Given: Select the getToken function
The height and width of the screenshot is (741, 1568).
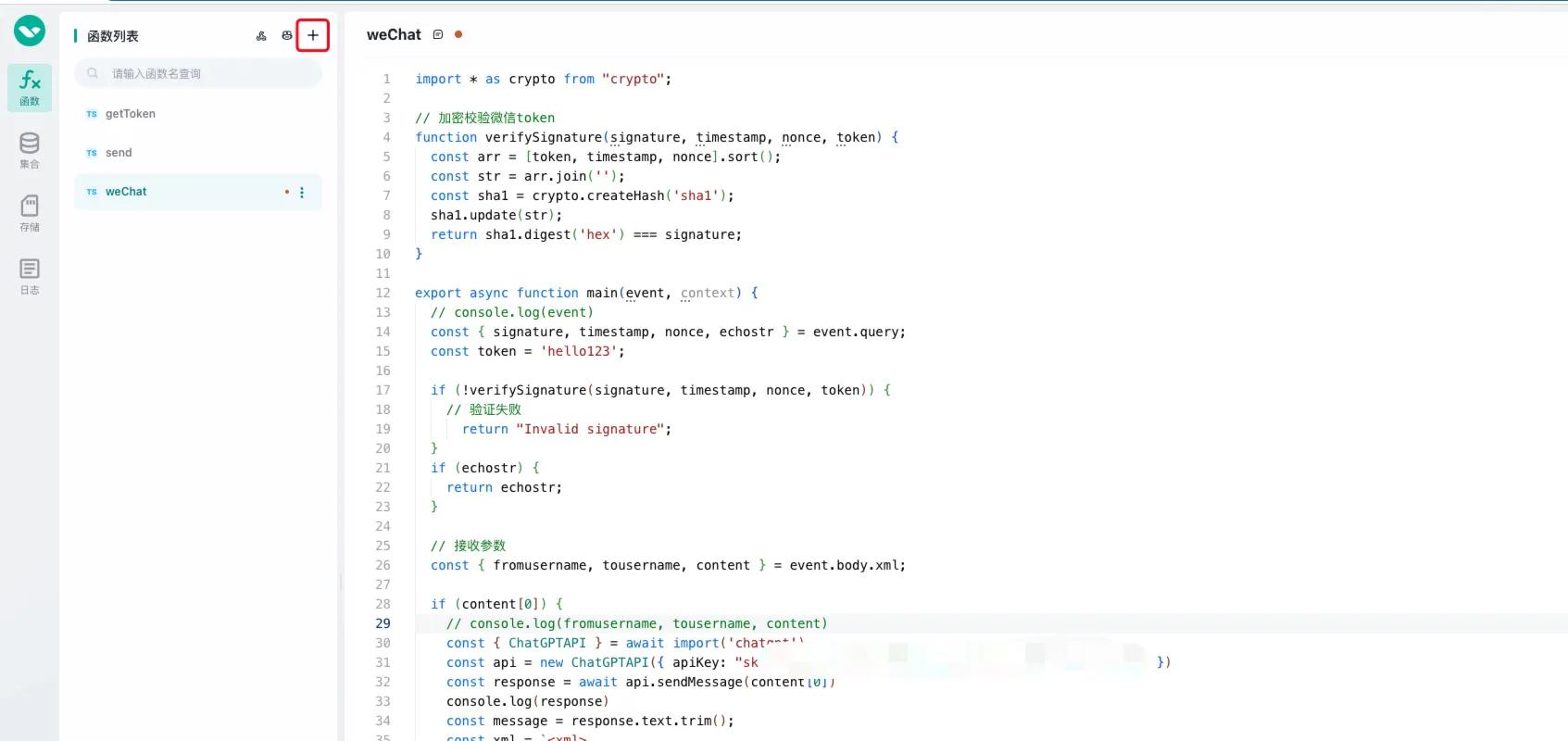Looking at the screenshot, I should point(198,114).
